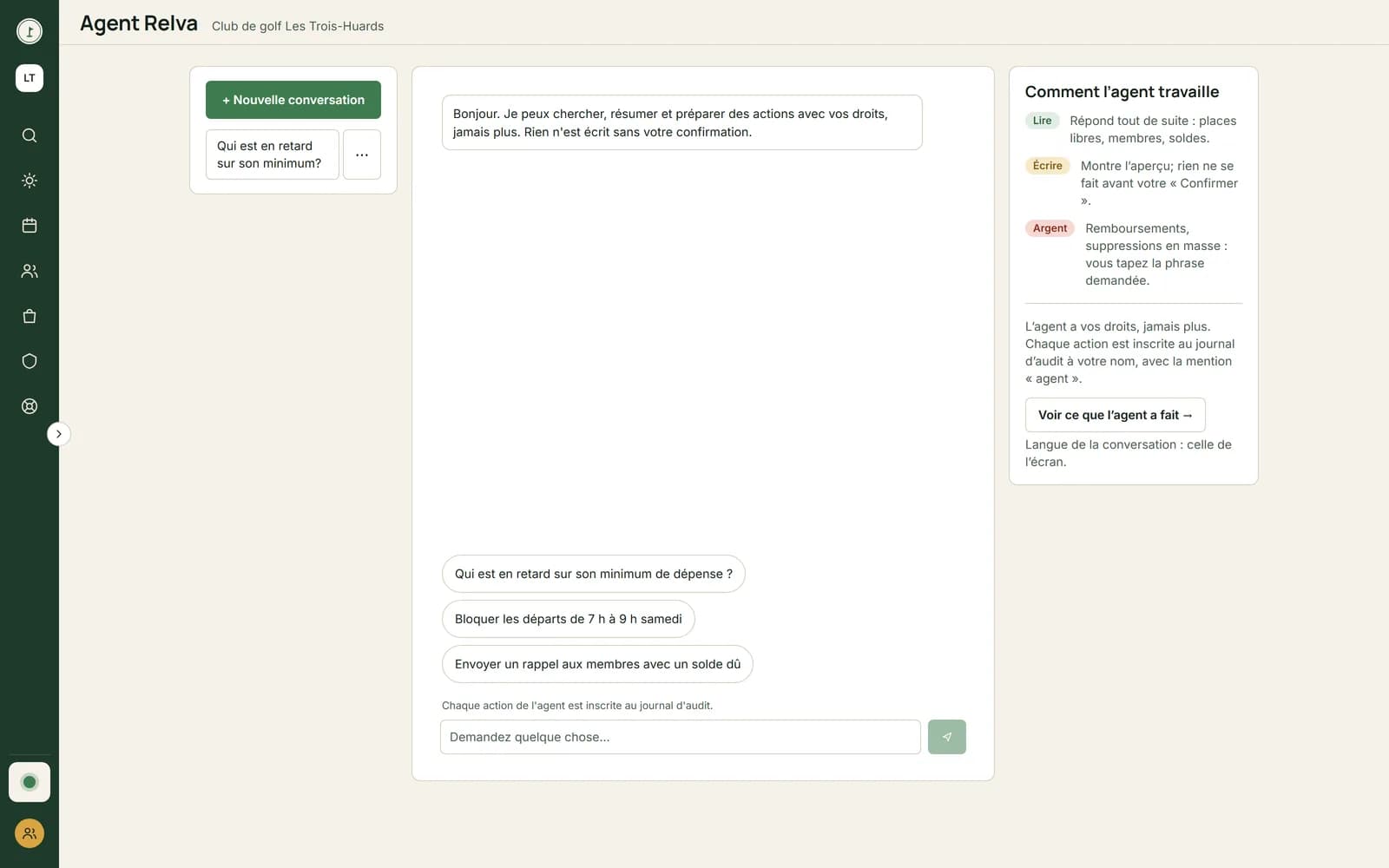Click the Bonjour greeting message bubble
This screenshot has width=1389, height=868.
point(682,122)
